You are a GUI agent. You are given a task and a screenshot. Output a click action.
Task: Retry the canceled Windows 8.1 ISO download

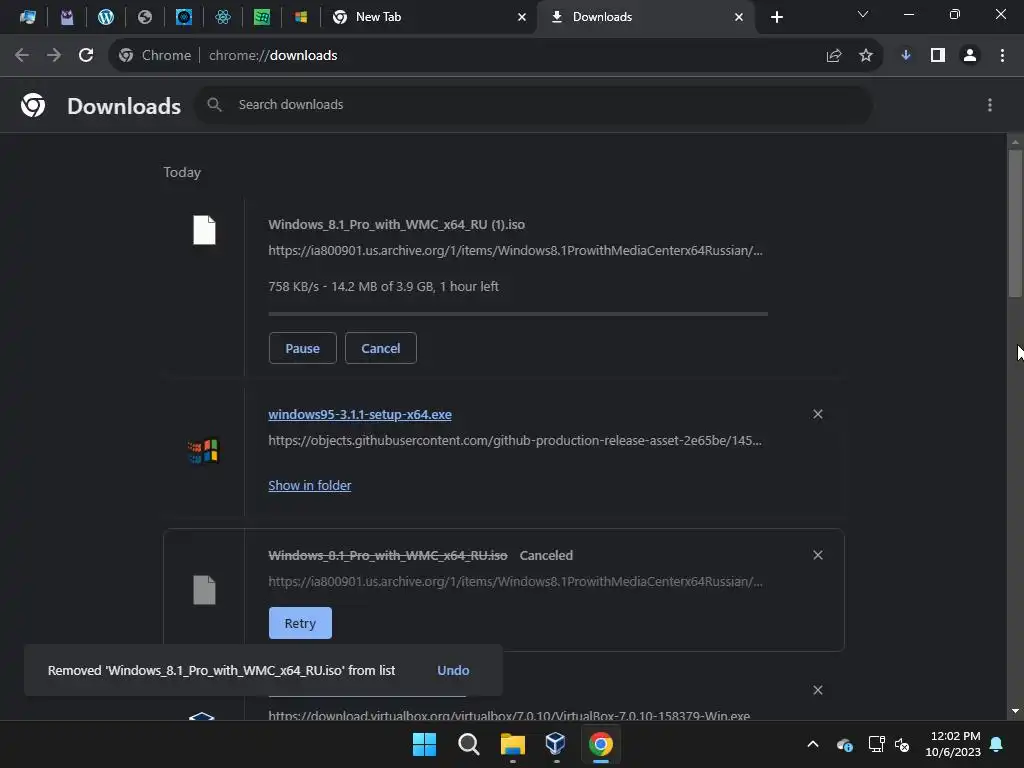tap(300, 623)
